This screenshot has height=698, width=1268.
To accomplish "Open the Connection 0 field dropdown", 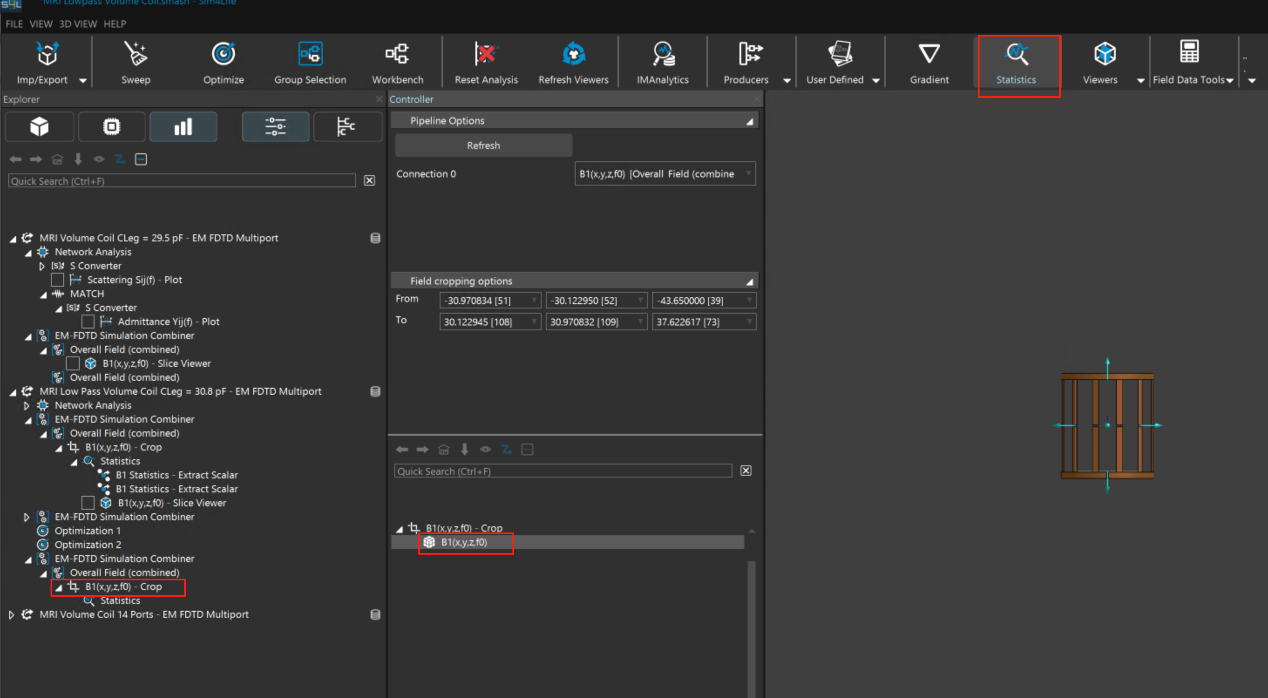I will 666,174.
